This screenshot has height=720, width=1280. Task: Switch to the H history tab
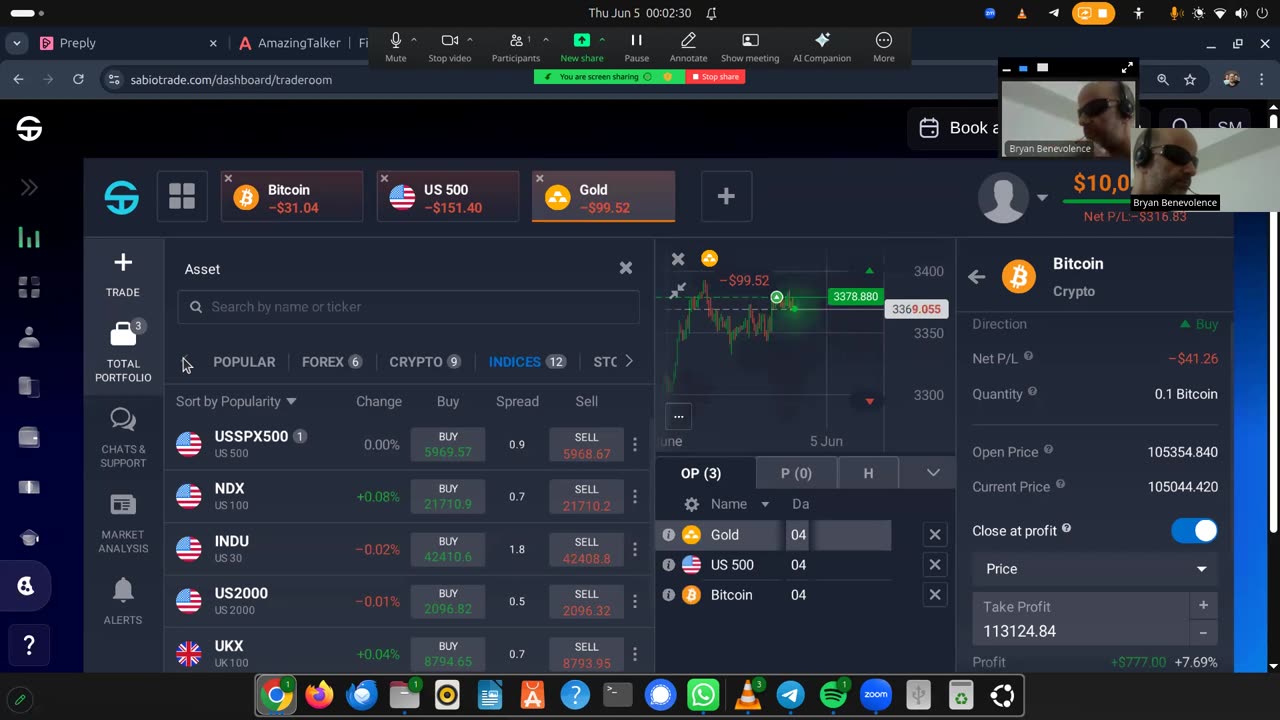(868, 473)
